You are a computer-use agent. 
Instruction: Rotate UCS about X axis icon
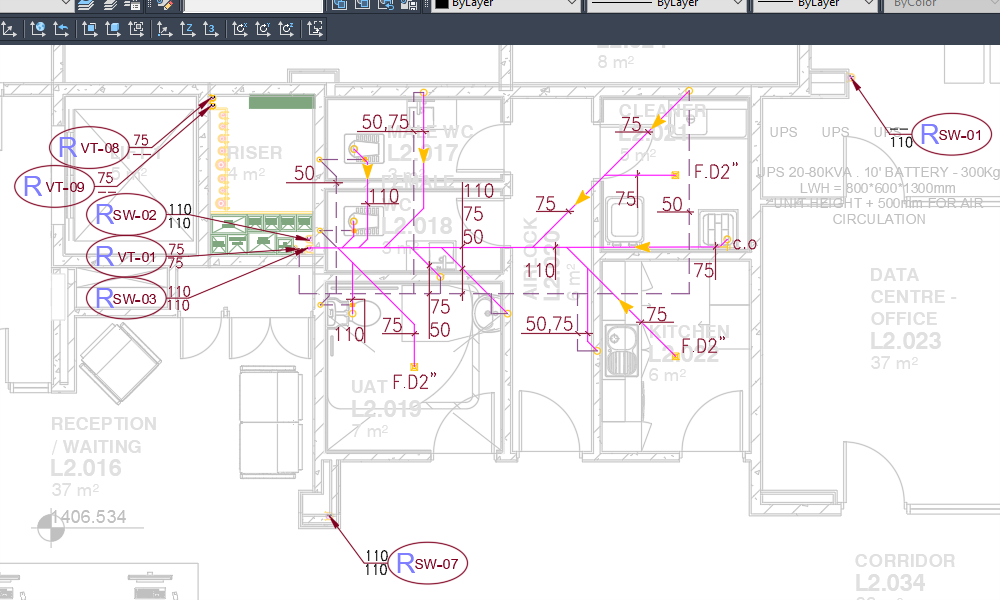240,29
